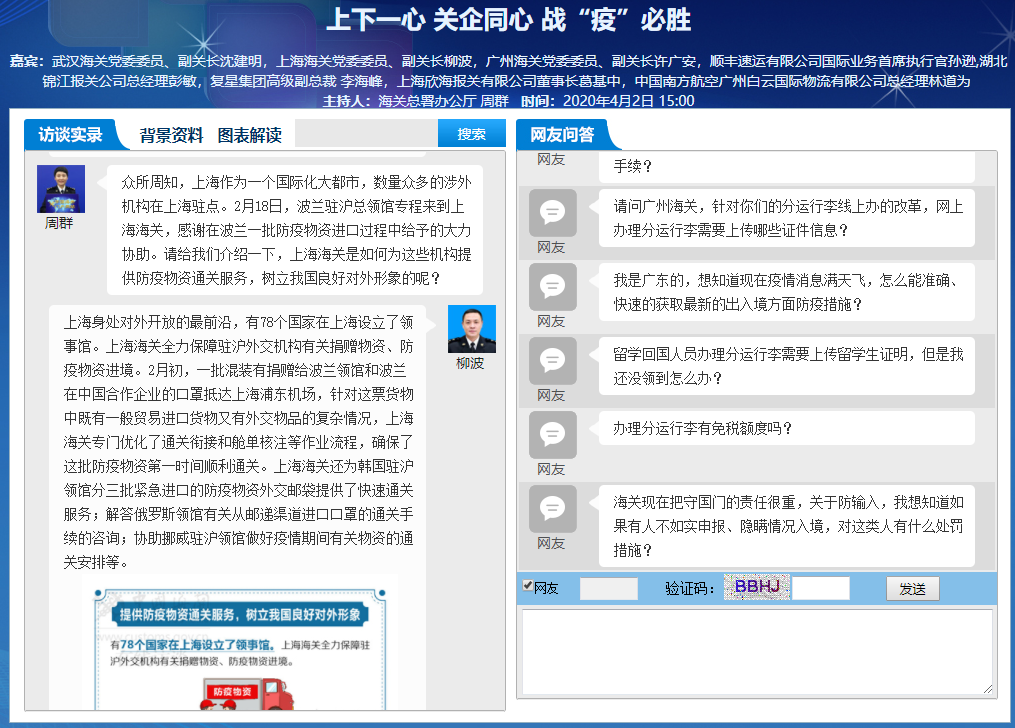Click chat icon beside 留学回国人员 question
The image size is (1015, 728).
[x=553, y=360]
